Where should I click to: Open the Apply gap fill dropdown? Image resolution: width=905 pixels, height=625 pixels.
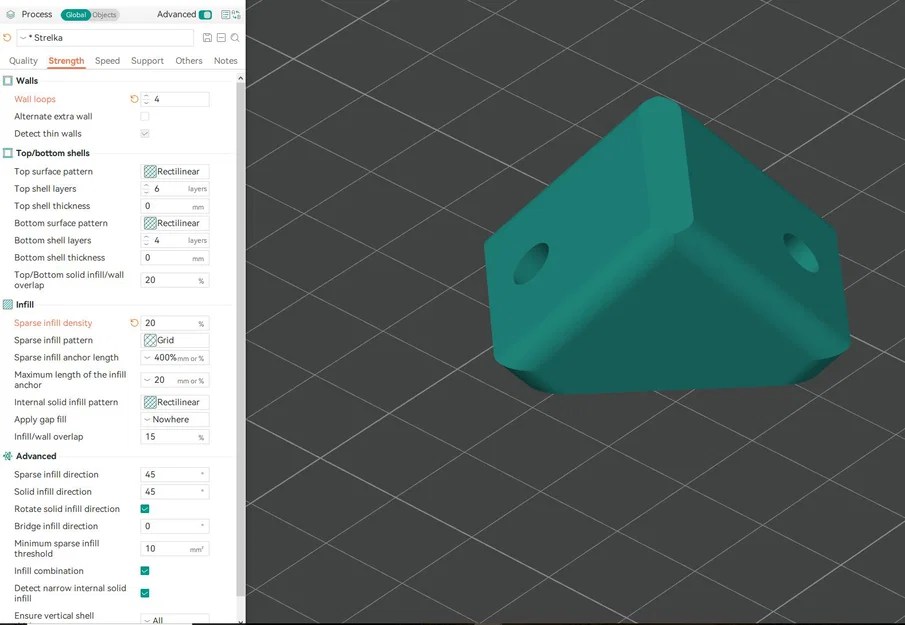click(x=175, y=419)
